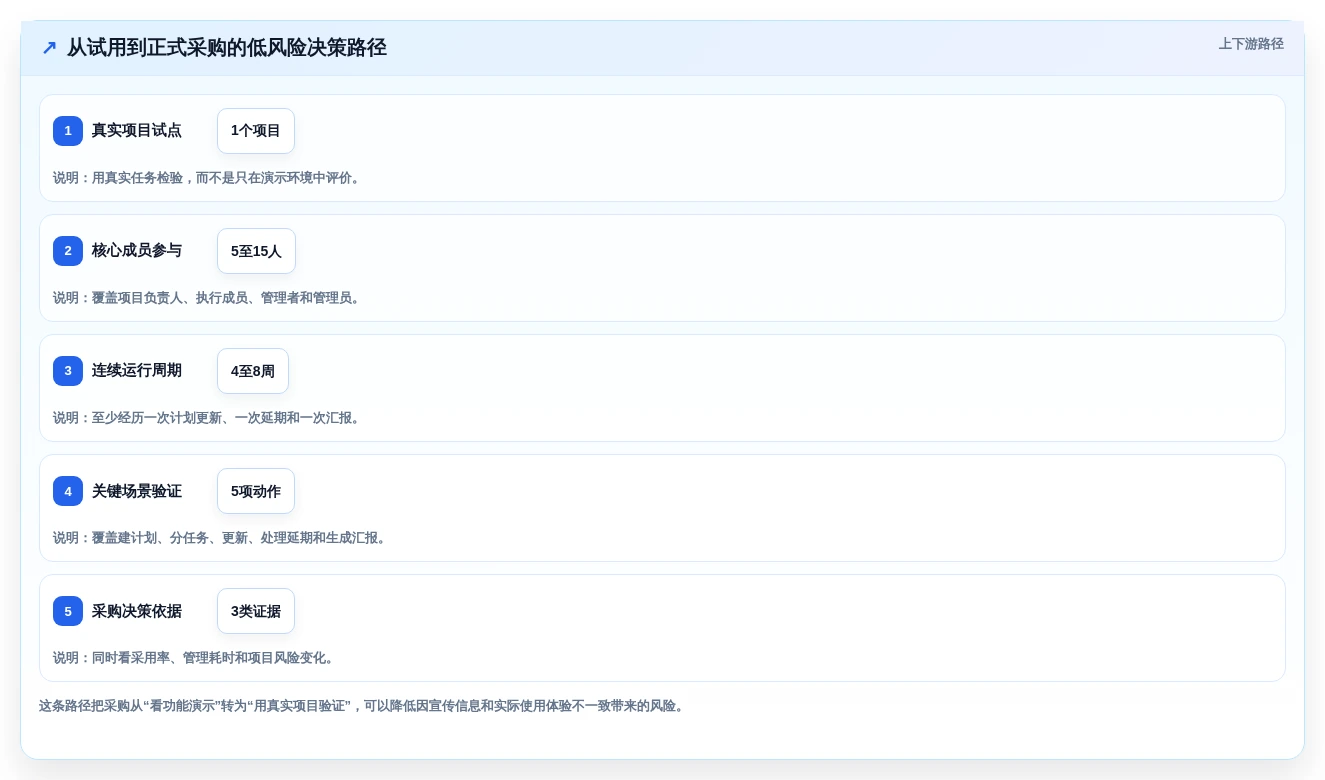Click the 3类证据 pill

(256, 611)
